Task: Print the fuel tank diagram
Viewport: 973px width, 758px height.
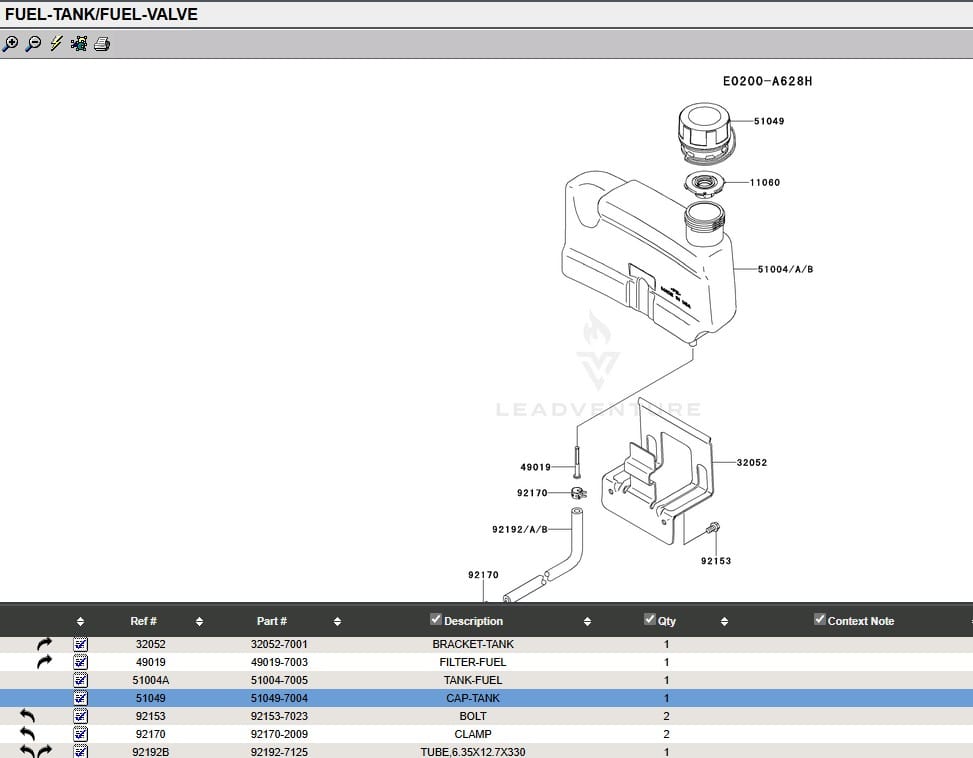Action: tap(102, 44)
